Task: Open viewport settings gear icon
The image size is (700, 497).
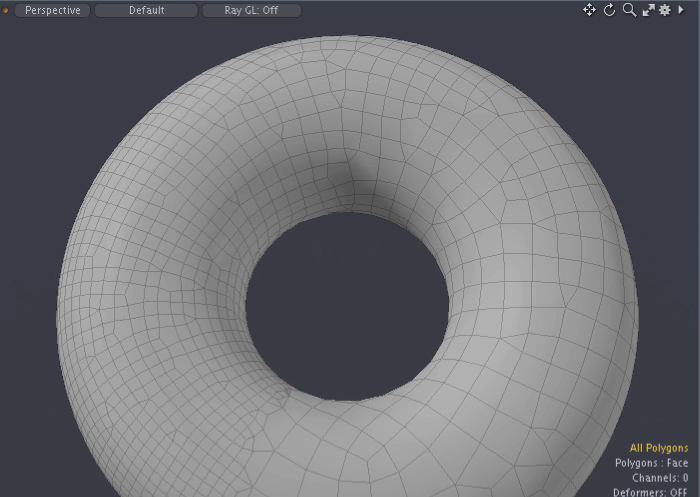Action: tap(664, 10)
